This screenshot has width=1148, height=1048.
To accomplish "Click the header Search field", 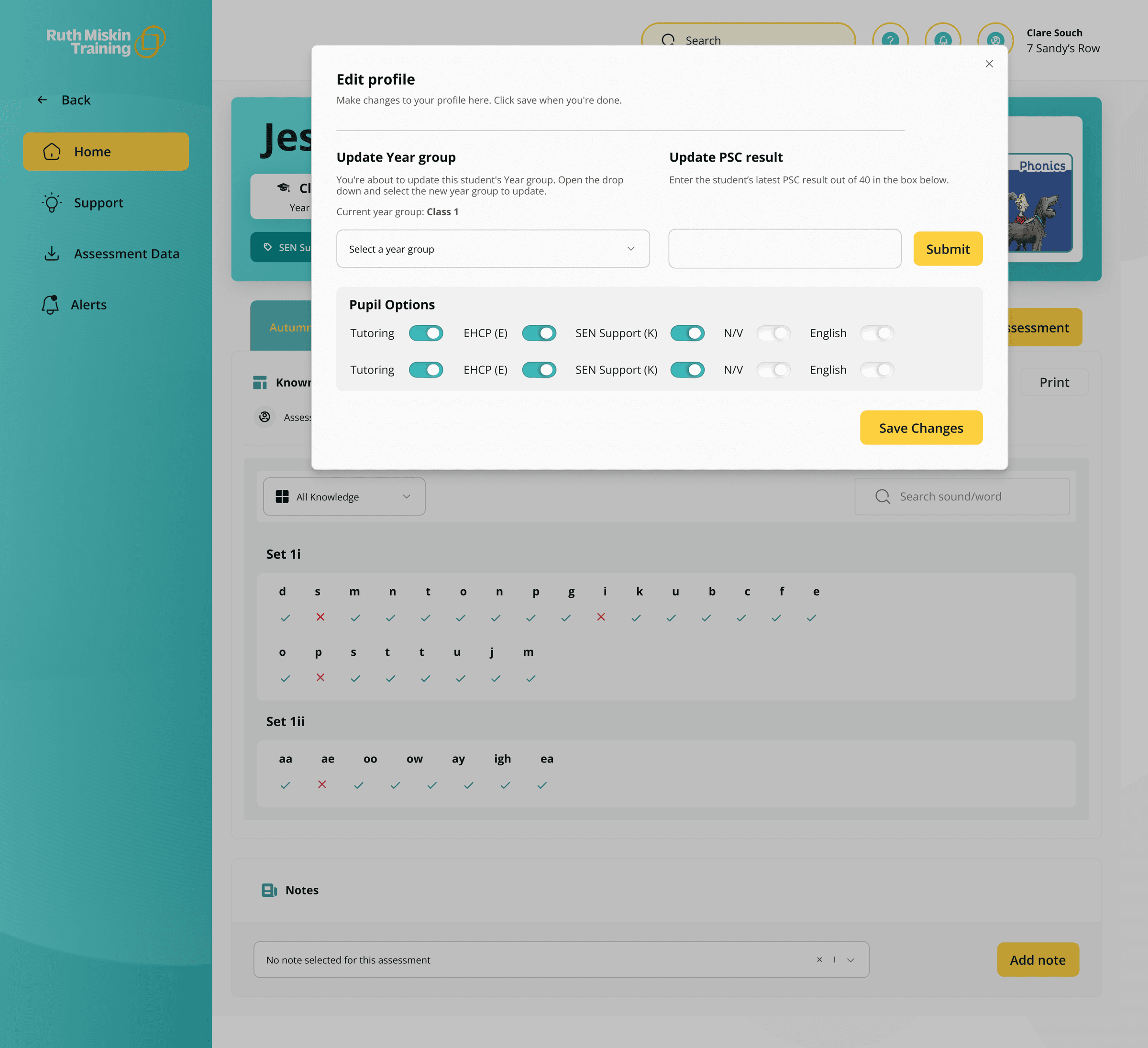I will click(748, 34).
